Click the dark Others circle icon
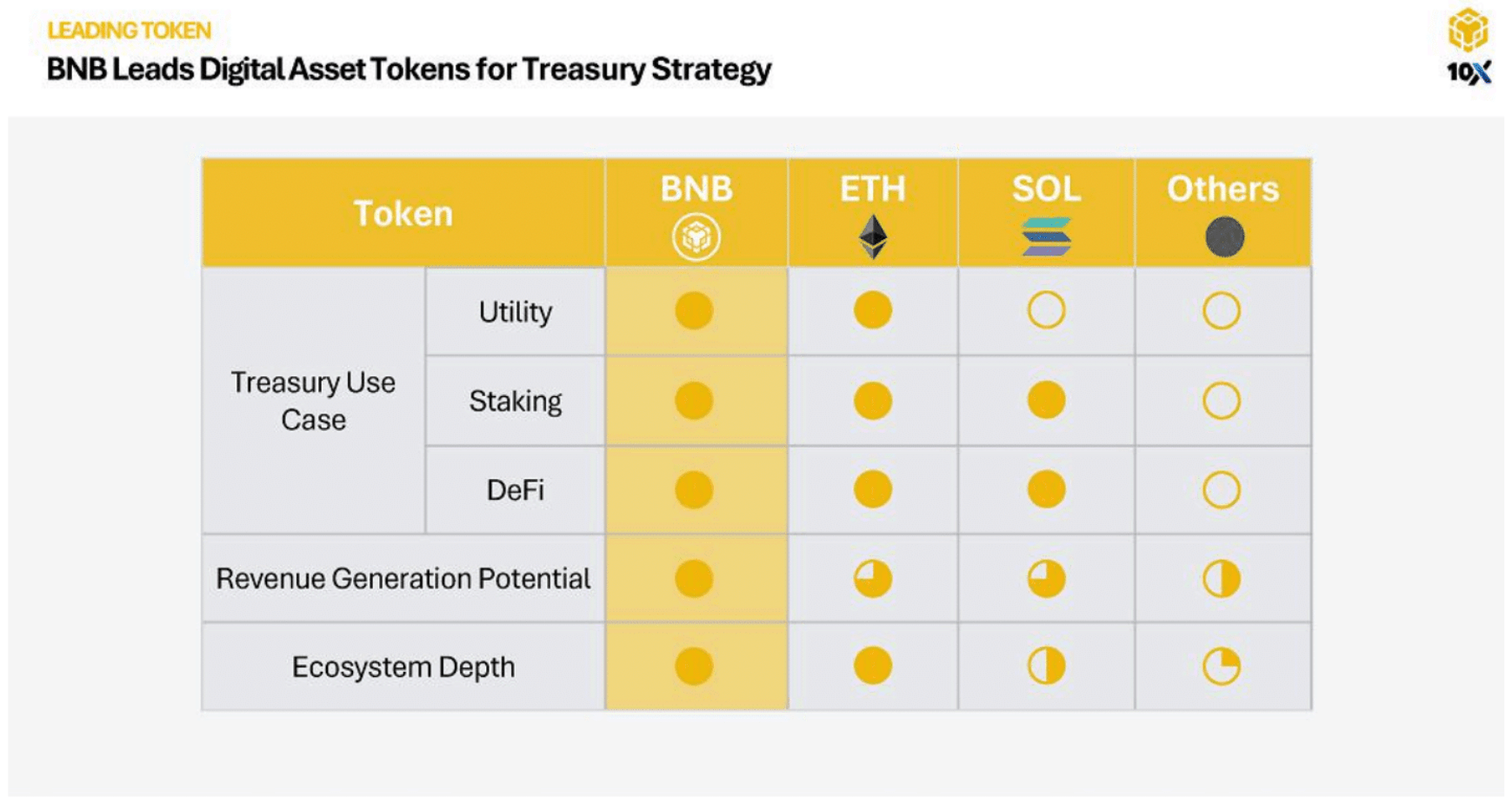 click(1224, 237)
